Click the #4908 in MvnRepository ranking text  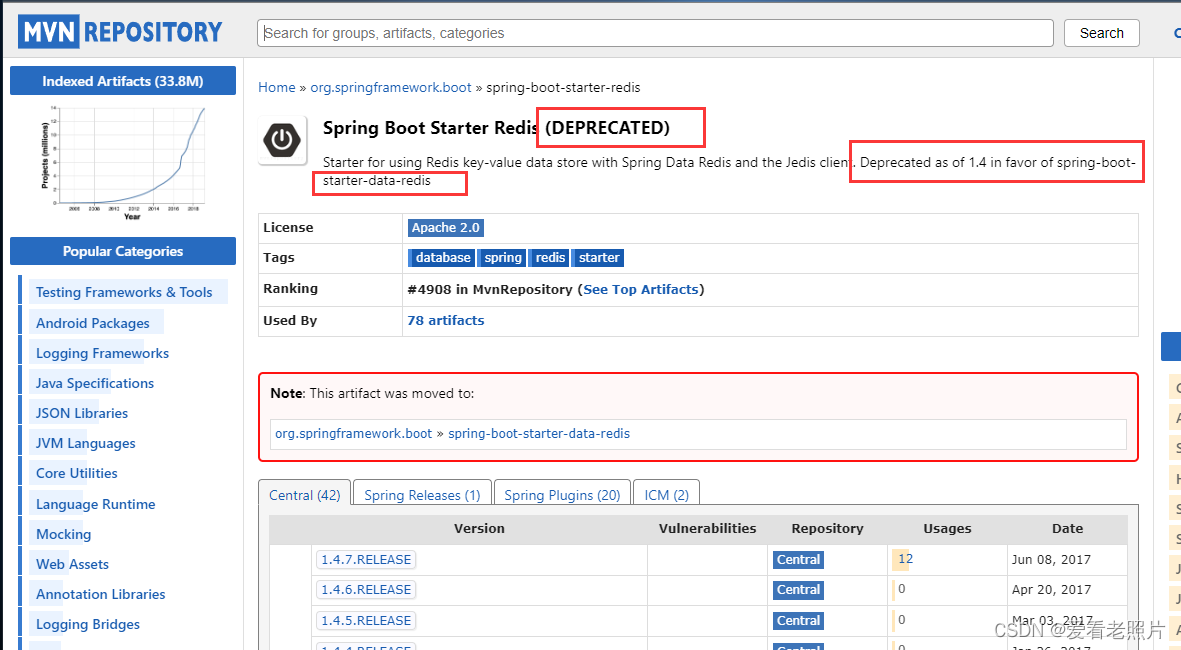coord(490,289)
